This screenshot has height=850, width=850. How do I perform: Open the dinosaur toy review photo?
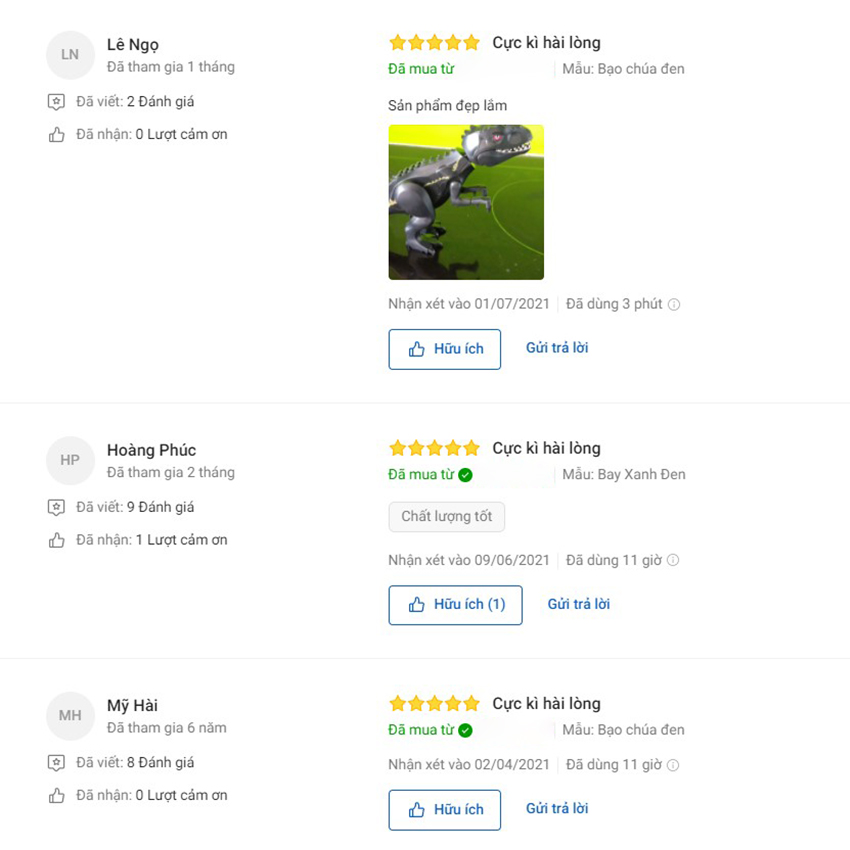[466, 202]
